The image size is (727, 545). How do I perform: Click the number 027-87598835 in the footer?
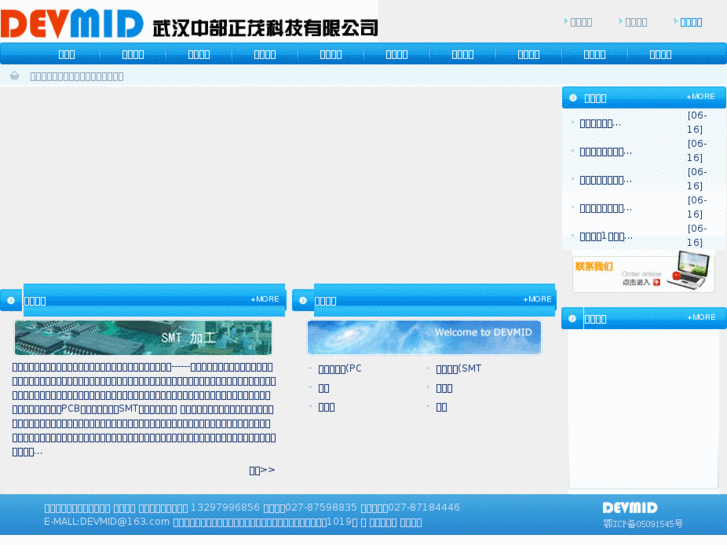pyautogui.click(x=321, y=507)
